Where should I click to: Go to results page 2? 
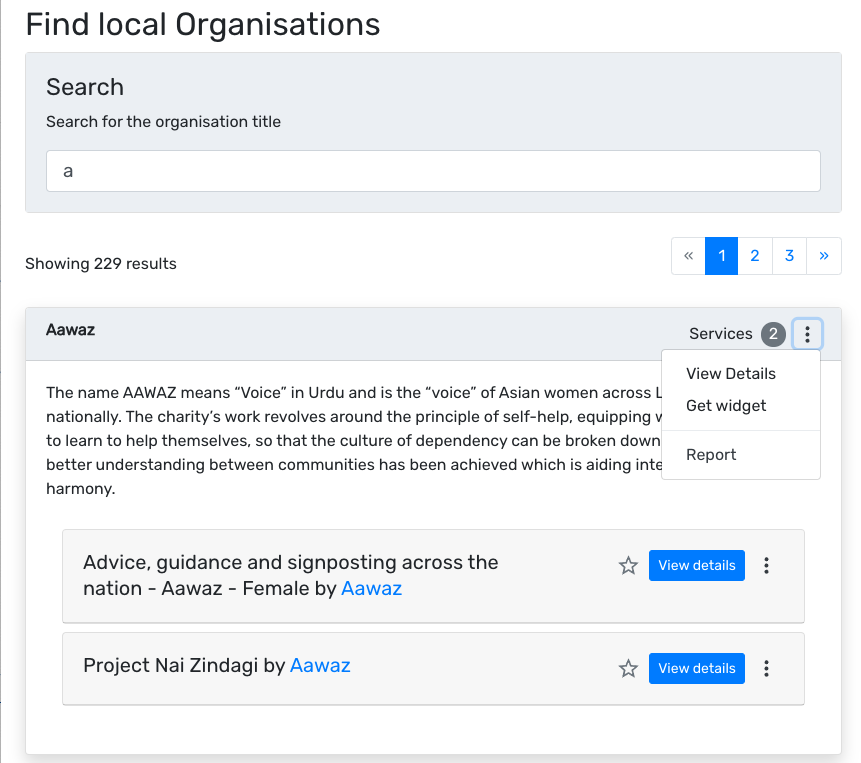point(754,256)
